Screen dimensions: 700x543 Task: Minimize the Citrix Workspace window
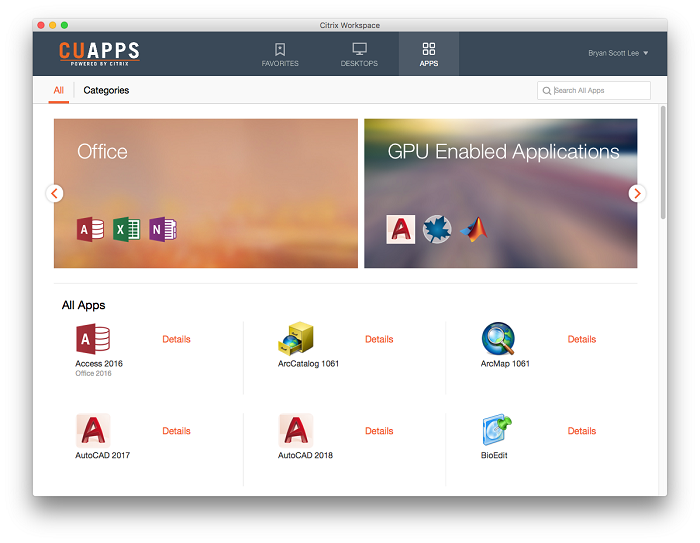click(x=53, y=25)
